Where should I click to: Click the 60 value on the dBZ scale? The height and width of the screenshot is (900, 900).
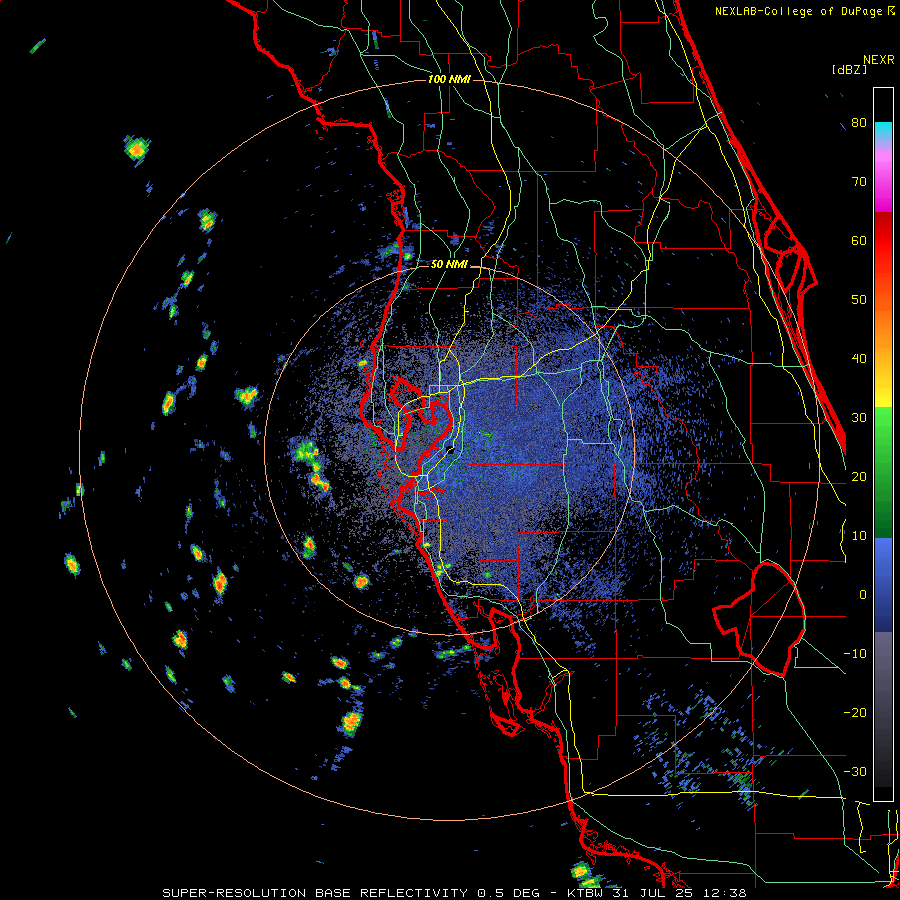[859, 240]
